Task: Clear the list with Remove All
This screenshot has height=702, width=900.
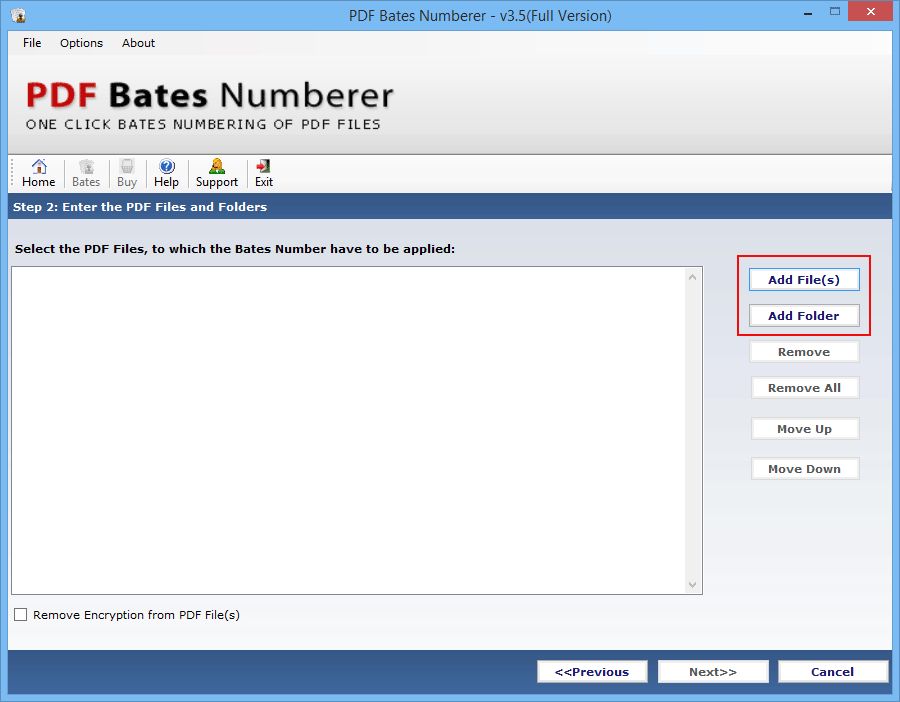Action: pyautogui.click(x=804, y=387)
